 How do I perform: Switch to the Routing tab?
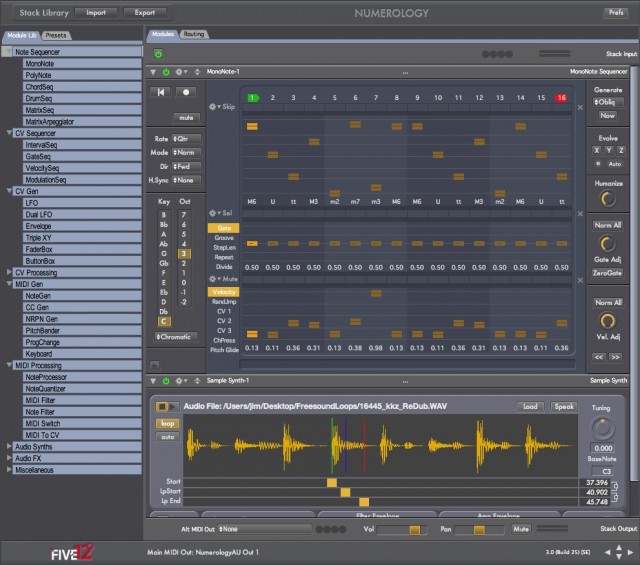click(x=193, y=34)
